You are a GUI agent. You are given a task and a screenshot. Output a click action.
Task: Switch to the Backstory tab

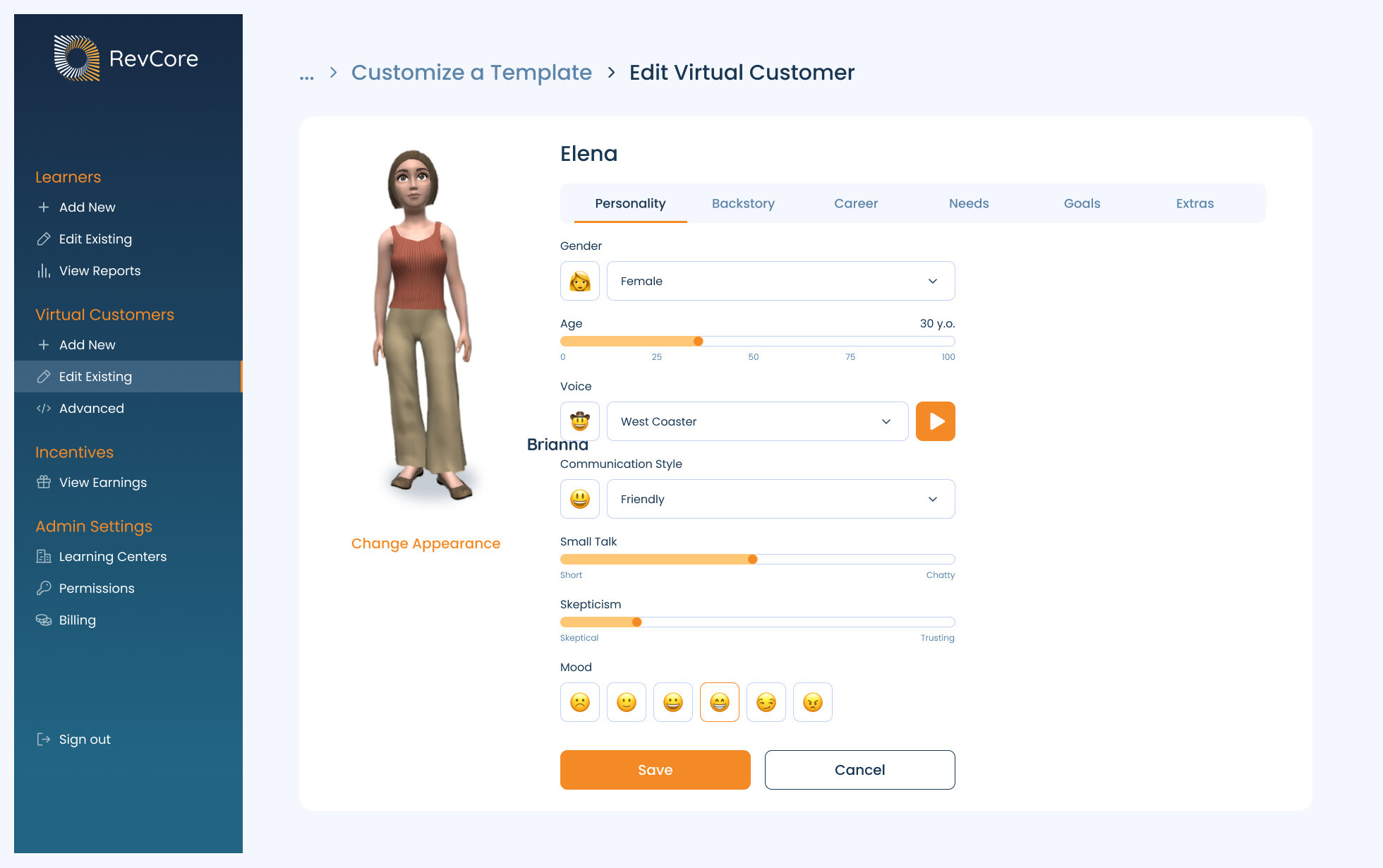point(743,203)
